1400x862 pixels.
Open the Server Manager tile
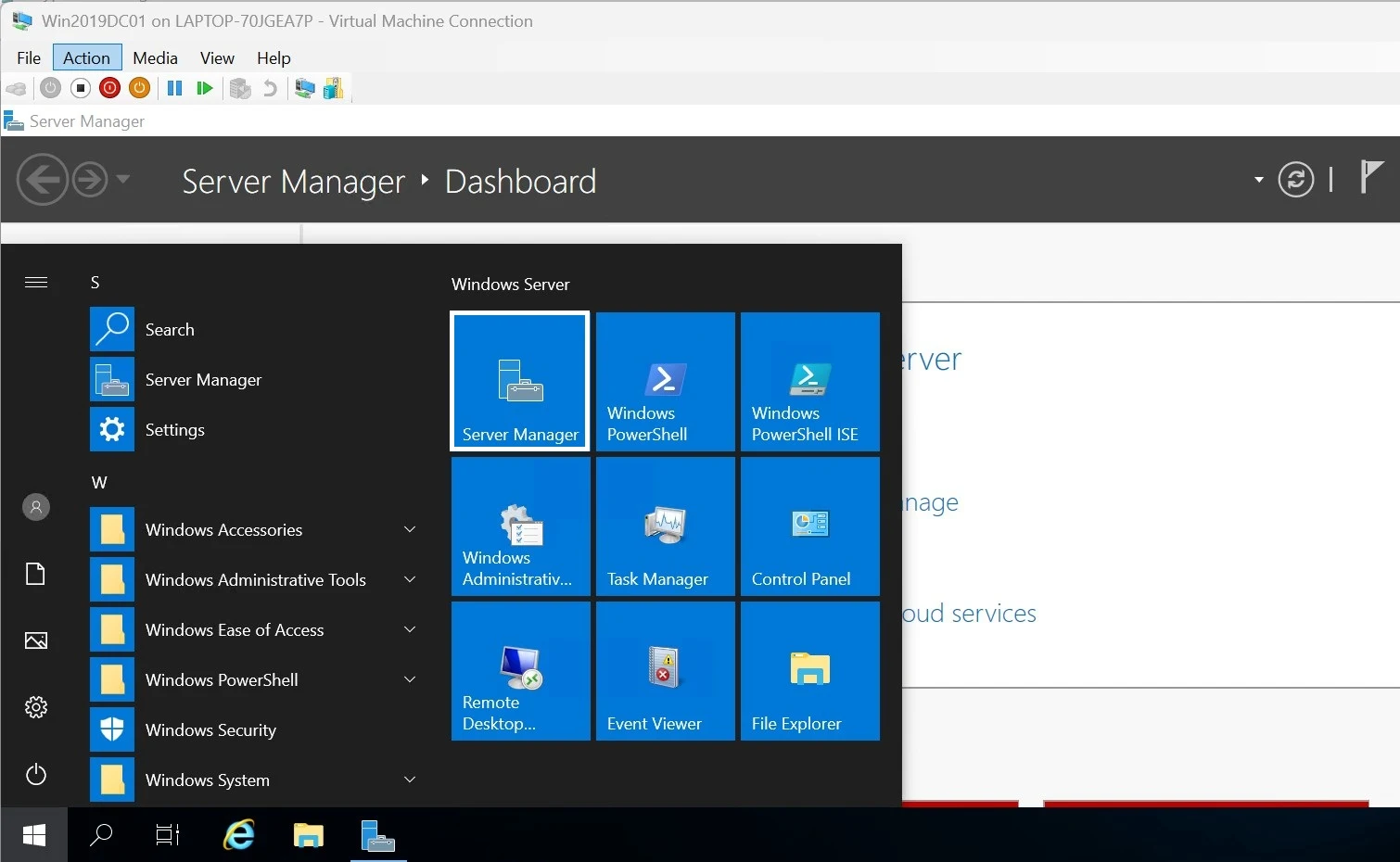(x=520, y=381)
